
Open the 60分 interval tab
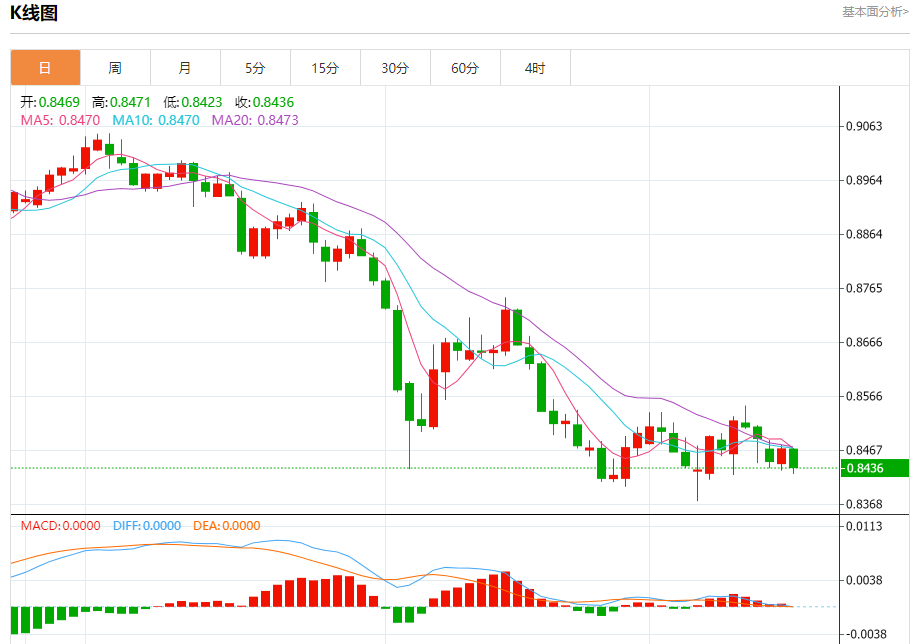[x=466, y=68]
